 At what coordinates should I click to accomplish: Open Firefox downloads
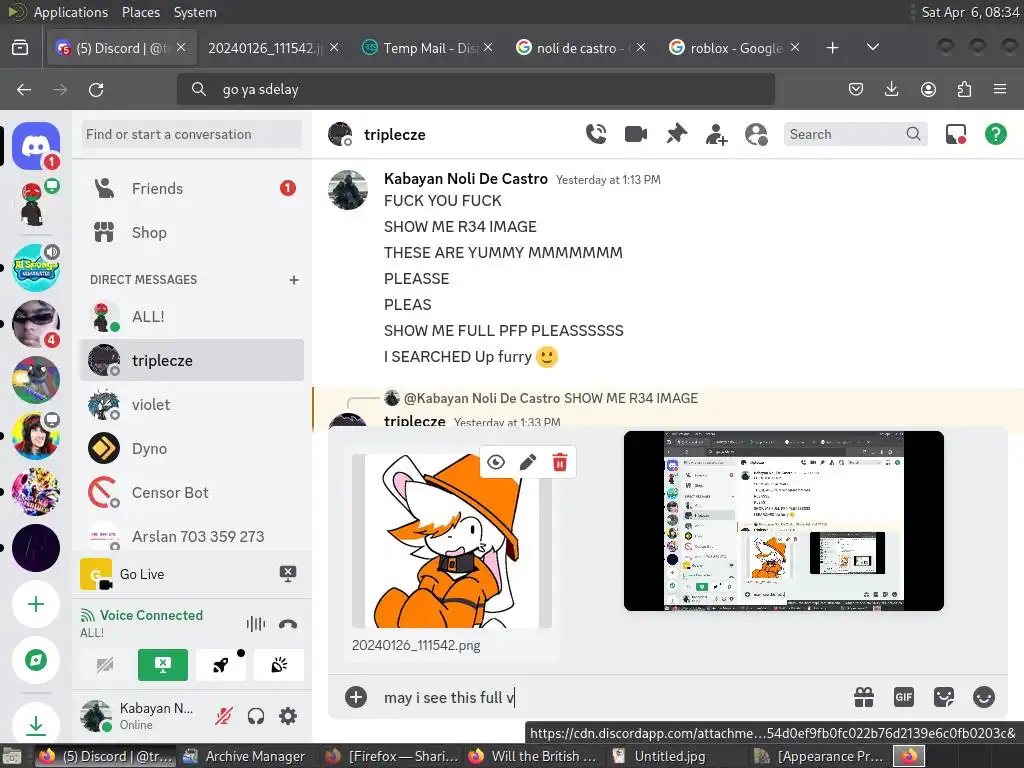(x=891, y=89)
